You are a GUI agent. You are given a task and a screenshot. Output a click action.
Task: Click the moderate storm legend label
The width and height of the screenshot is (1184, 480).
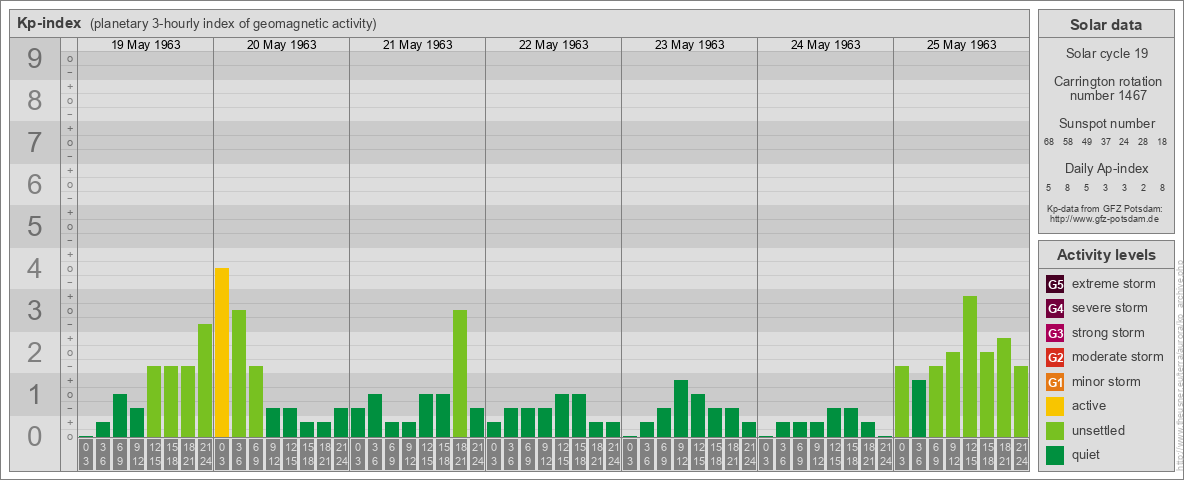[1118, 357]
